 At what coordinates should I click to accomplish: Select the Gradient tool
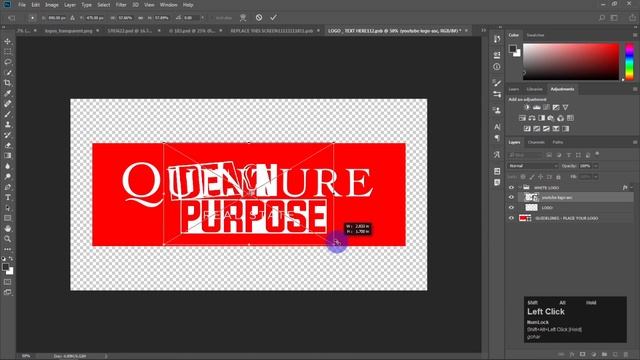(x=7, y=156)
